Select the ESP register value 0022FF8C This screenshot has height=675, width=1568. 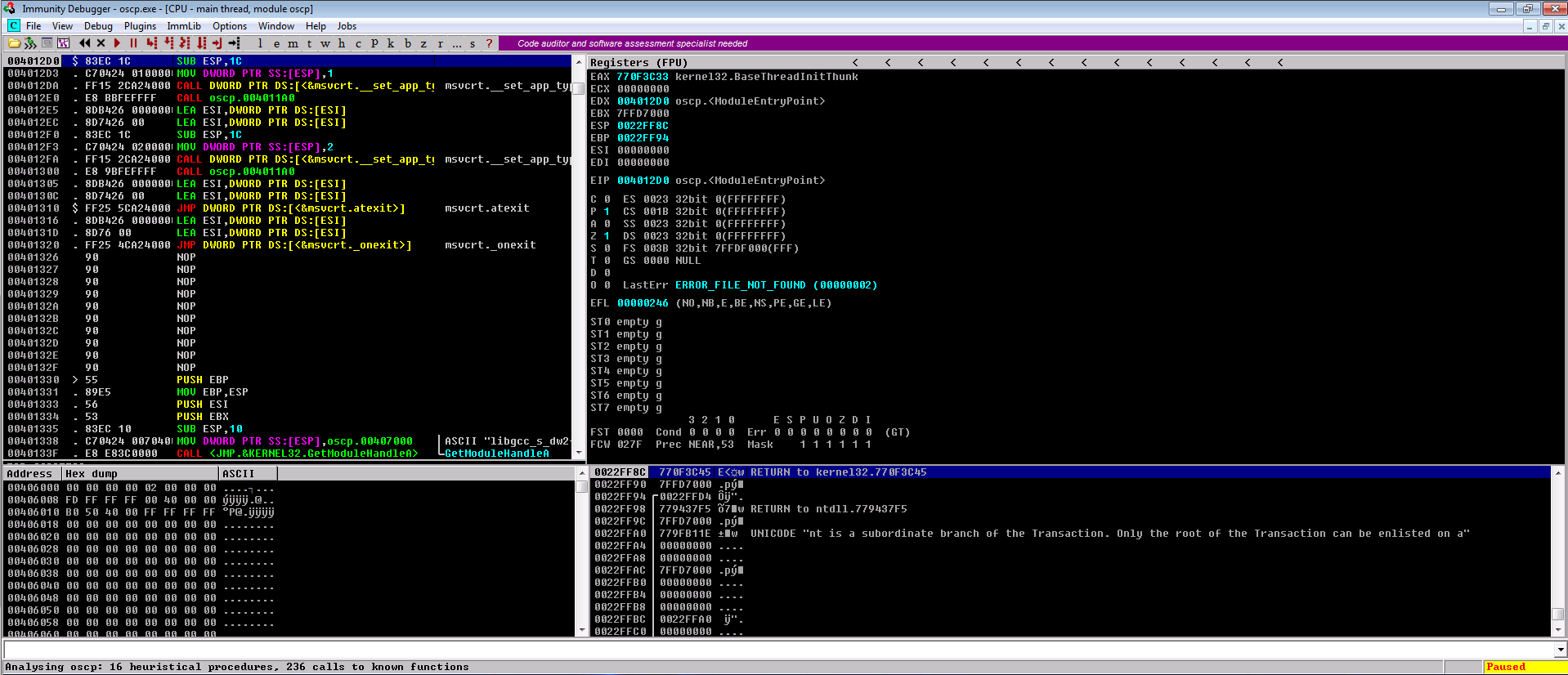[643, 126]
